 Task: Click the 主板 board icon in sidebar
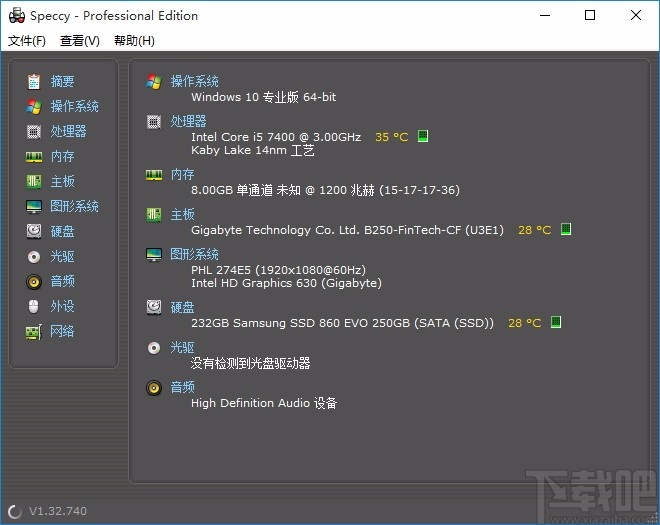pos(34,181)
